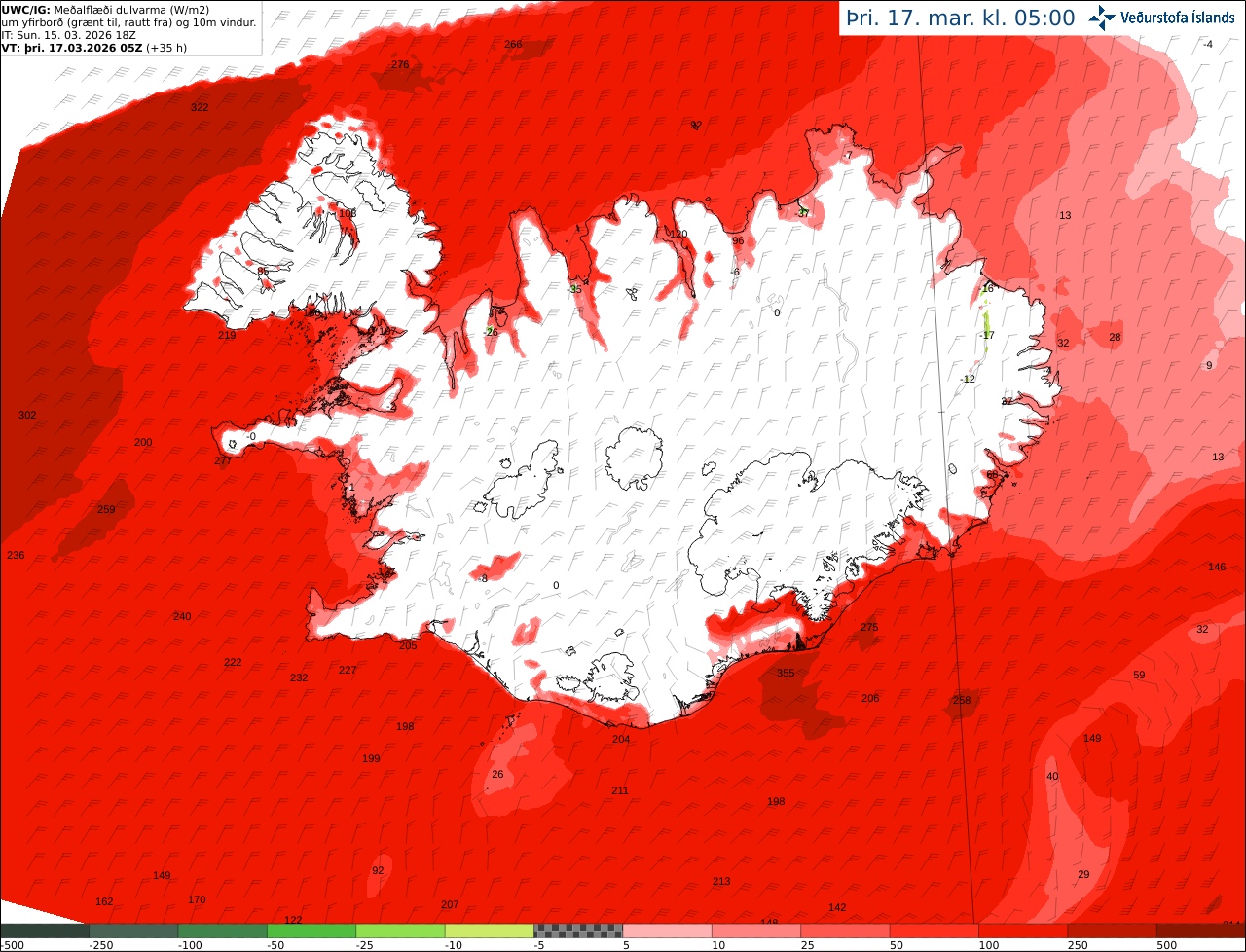
Task: Click the 207 flux value on the map
Action: pos(450,904)
